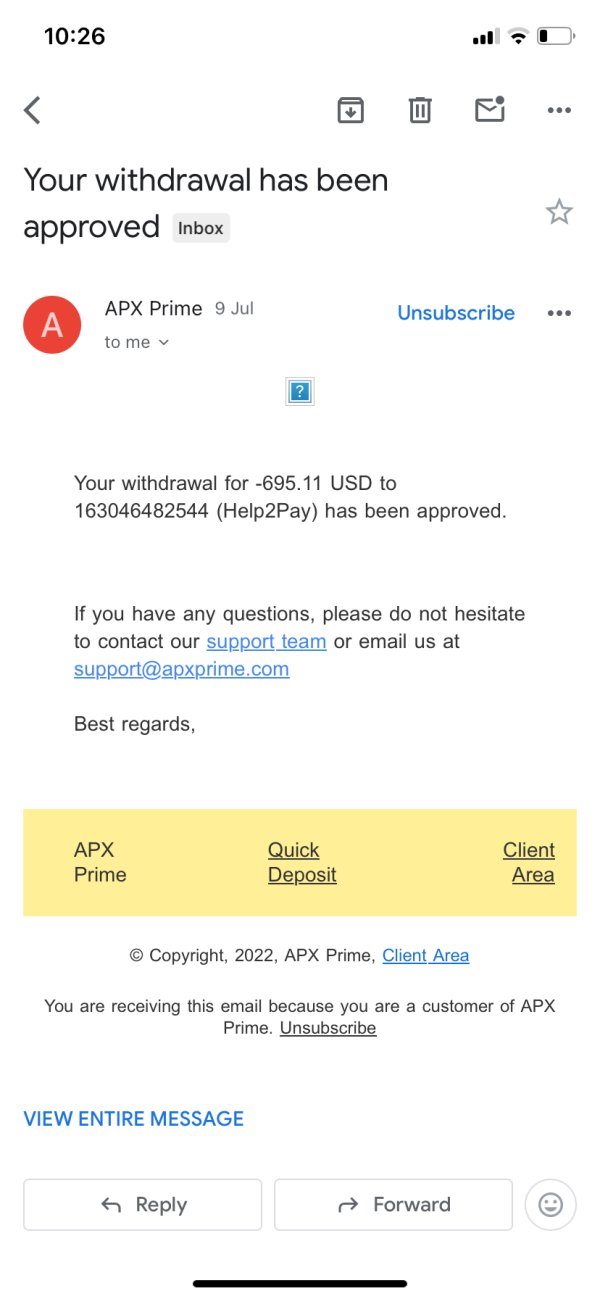Tap the blue Unsubscribe button by the sender
The width and height of the screenshot is (600, 1299).
click(x=456, y=313)
